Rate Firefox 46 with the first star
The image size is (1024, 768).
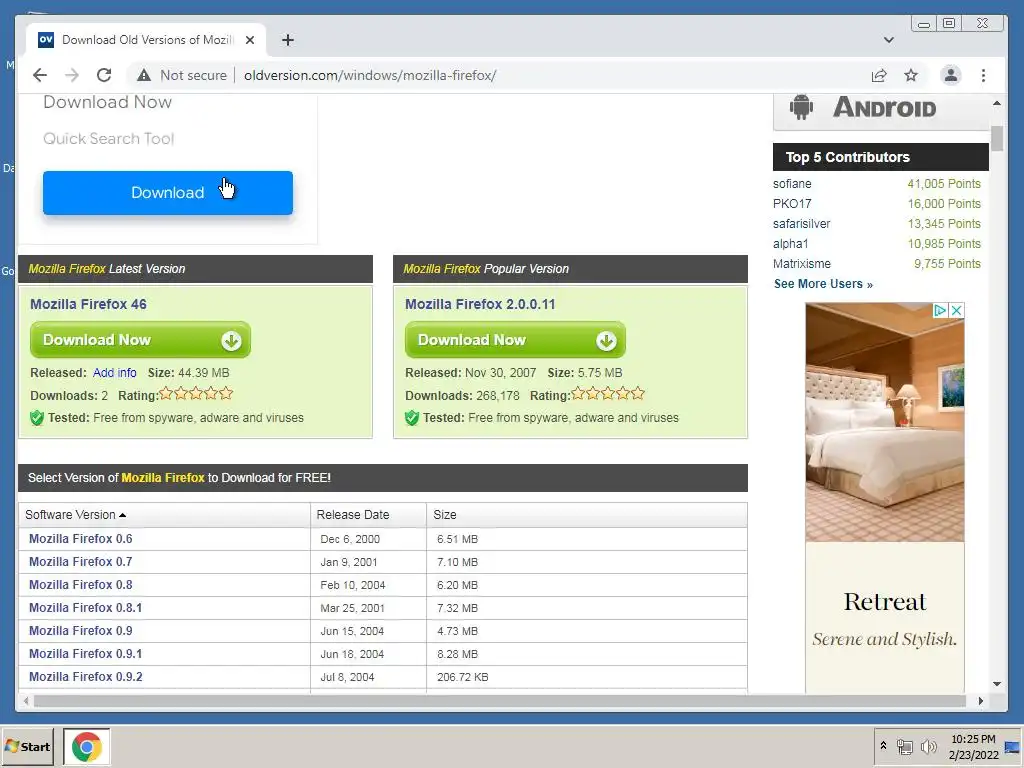coord(167,393)
